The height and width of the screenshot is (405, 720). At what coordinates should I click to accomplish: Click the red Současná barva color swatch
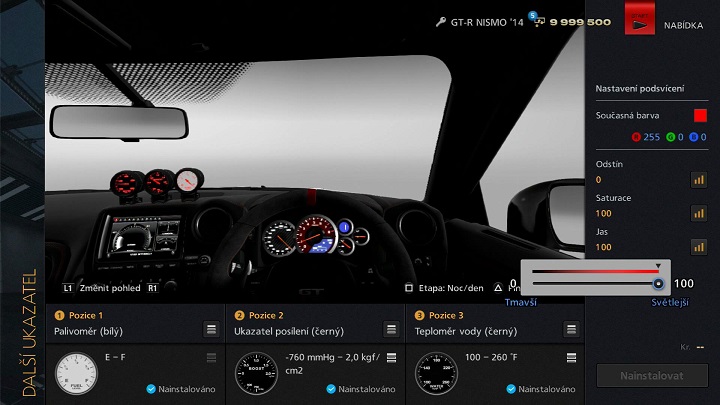700,117
